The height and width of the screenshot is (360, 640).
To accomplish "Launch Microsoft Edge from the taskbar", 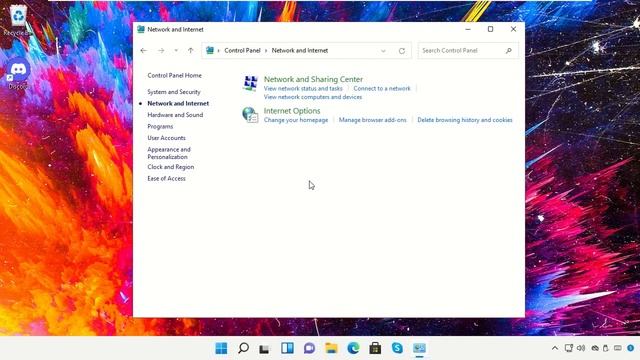I will [x=353, y=348].
